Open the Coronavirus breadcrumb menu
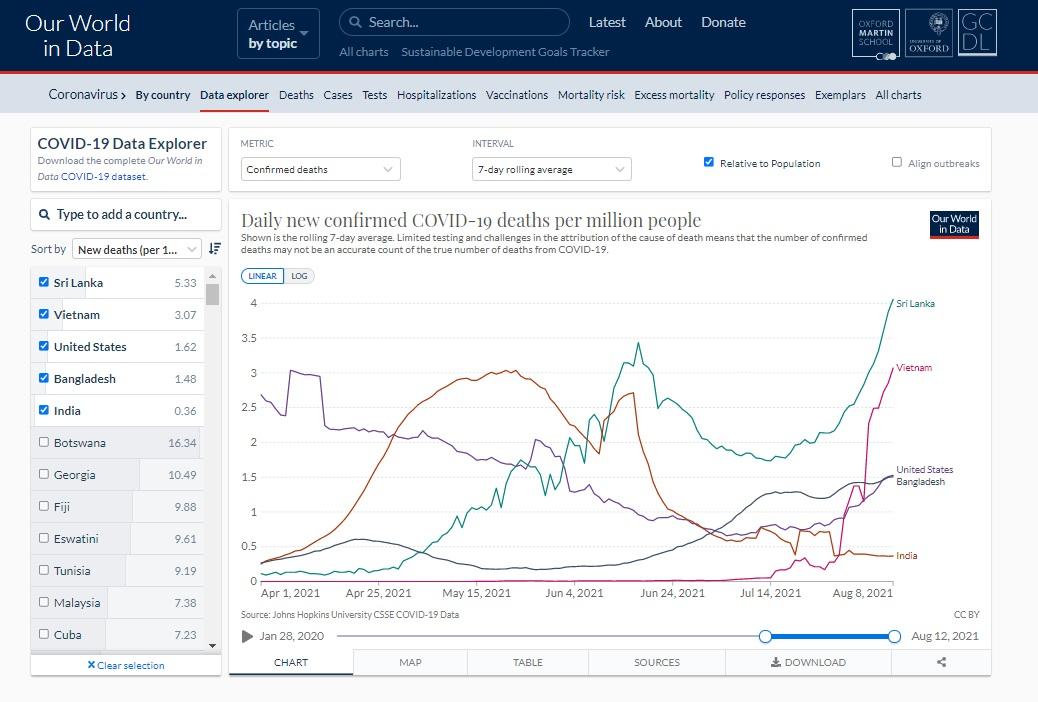 pos(87,95)
